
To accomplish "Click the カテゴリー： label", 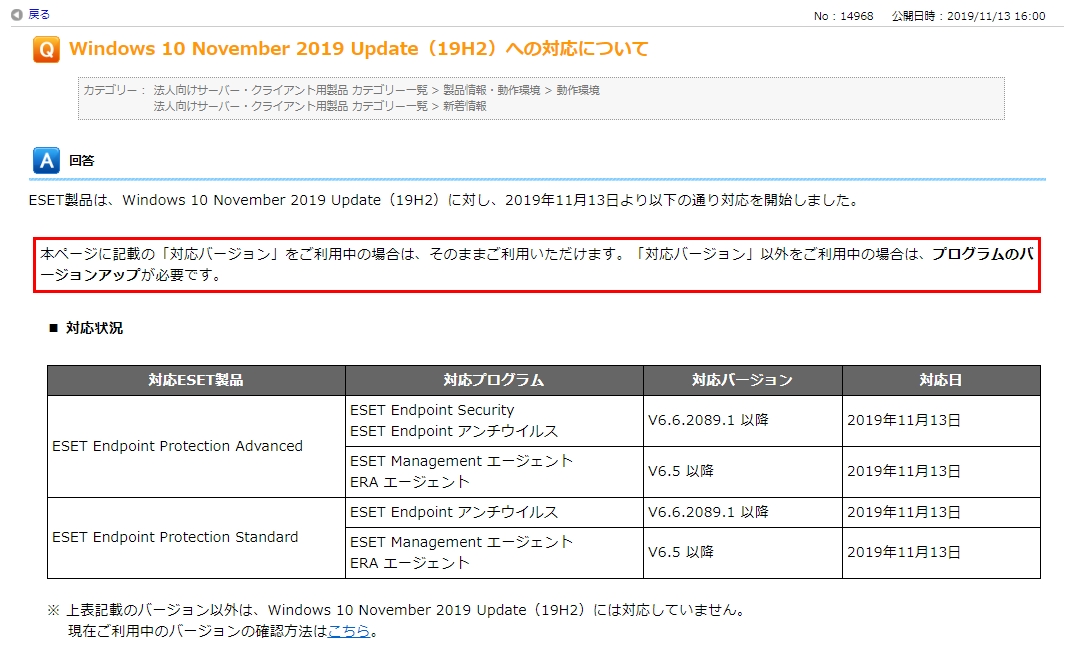I will click(x=115, y=90).
